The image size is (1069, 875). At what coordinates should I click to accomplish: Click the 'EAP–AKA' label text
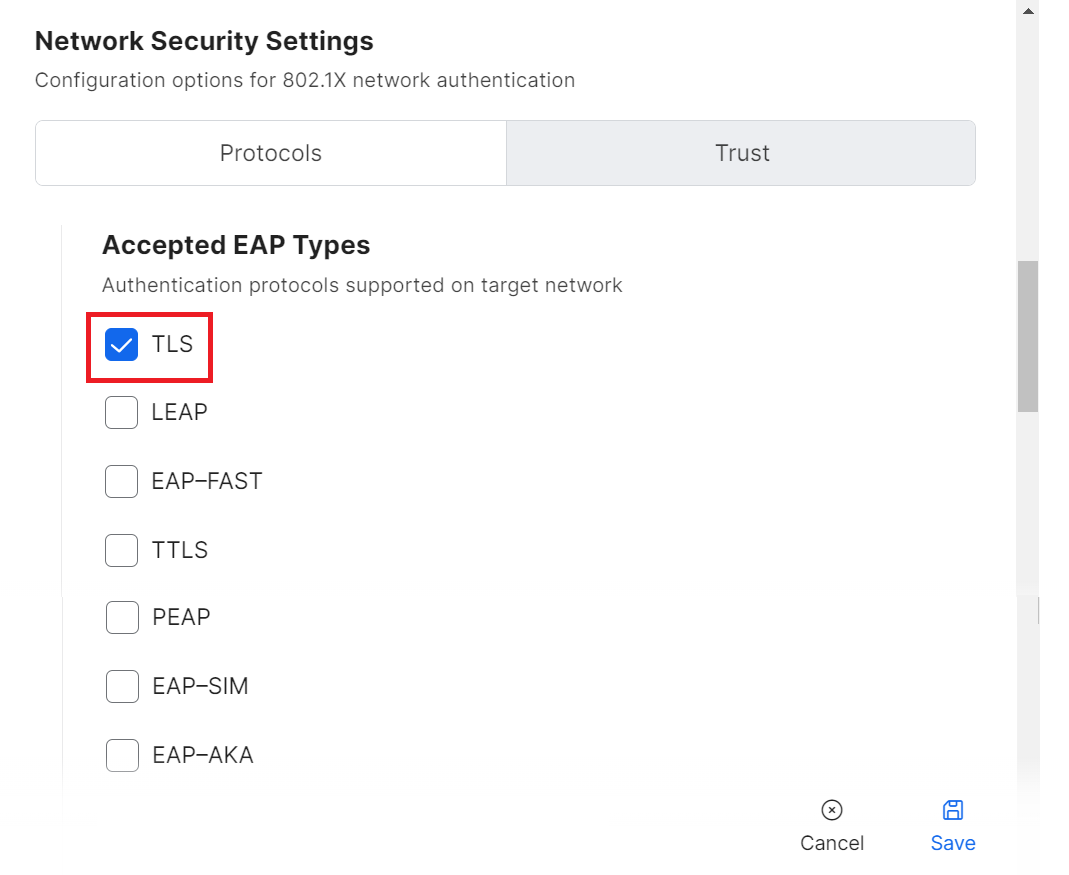coord(203,755)
